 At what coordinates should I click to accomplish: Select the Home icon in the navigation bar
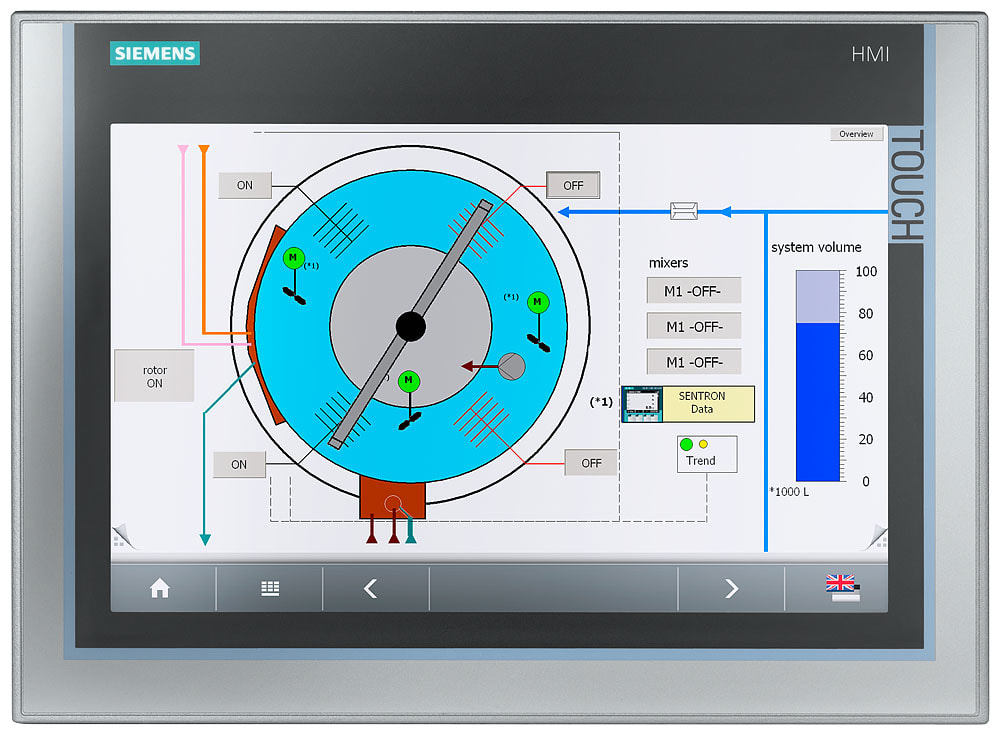(x=160, y=589)
